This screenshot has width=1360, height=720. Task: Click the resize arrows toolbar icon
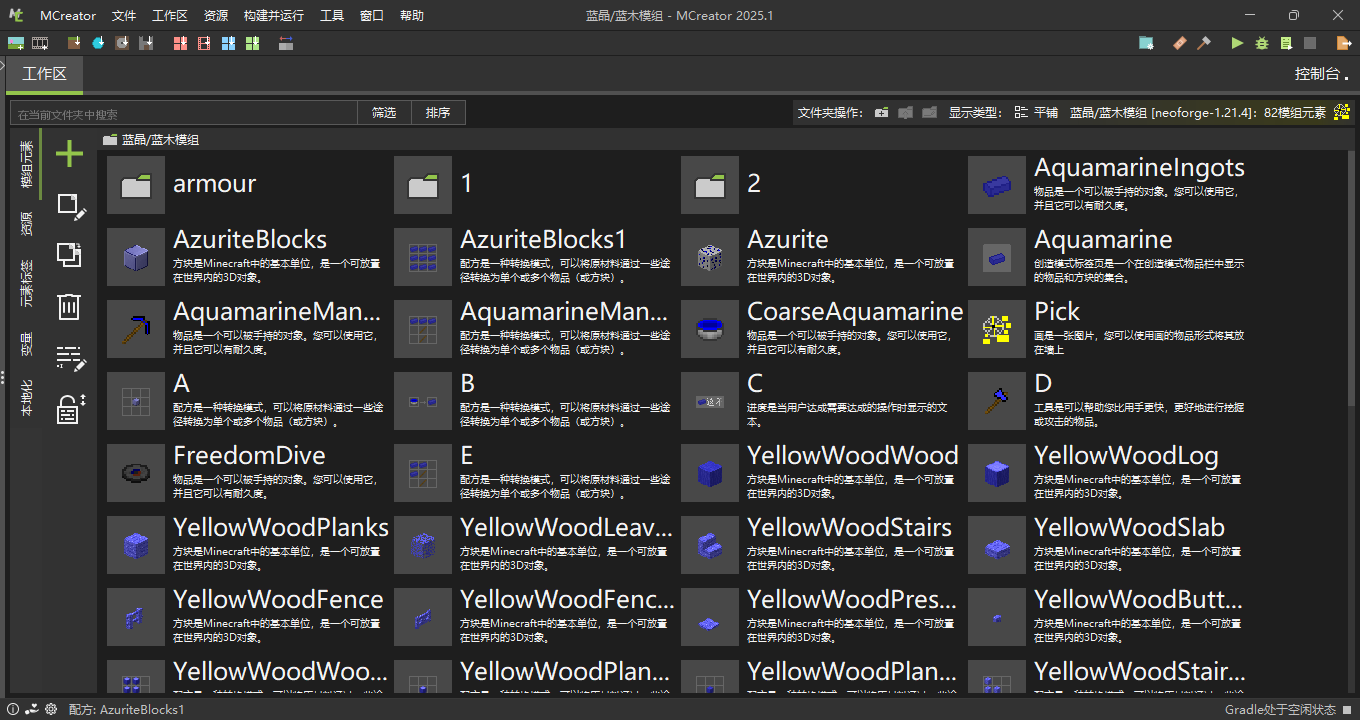(x=286, y=43)
